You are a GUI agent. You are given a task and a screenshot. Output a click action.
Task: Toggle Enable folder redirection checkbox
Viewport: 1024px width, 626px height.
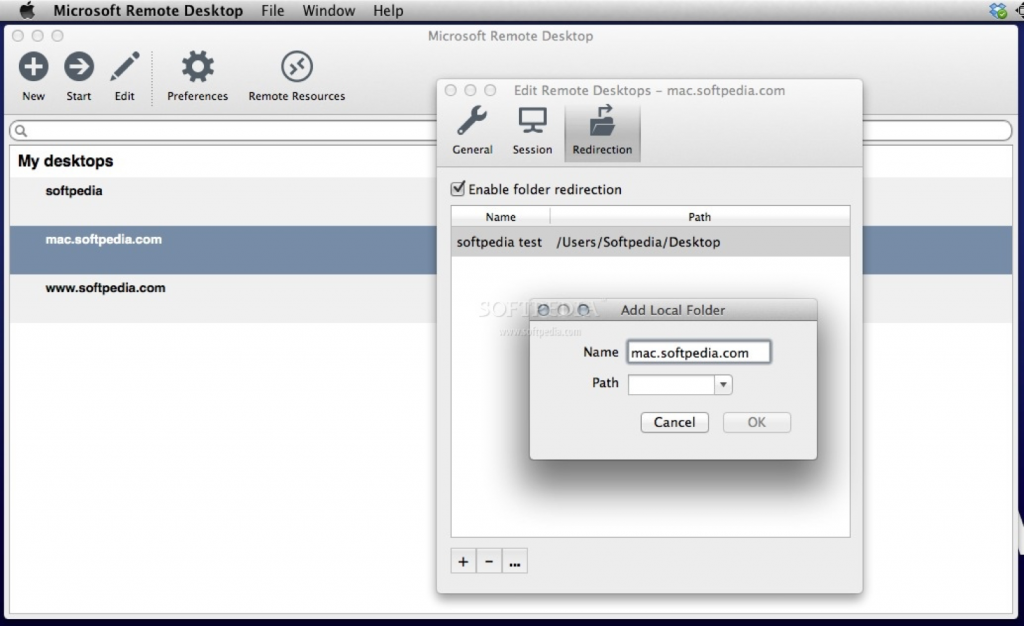(459, 189)
